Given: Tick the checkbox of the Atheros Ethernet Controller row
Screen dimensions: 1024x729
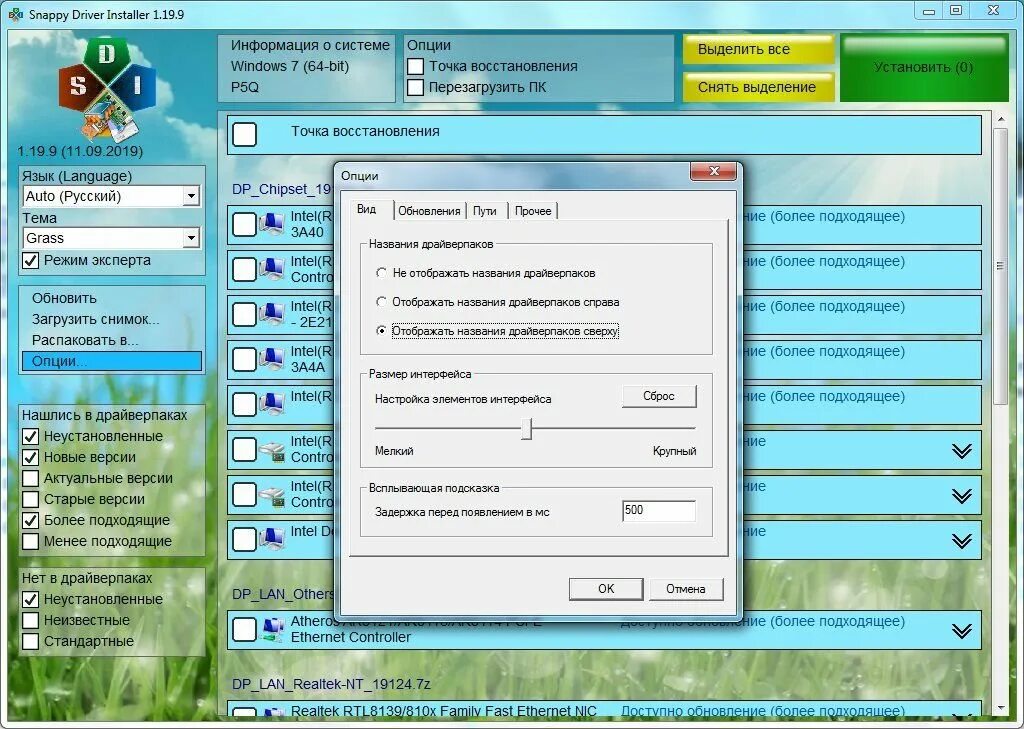Looking at the screenshot, I should click(245, 630).
